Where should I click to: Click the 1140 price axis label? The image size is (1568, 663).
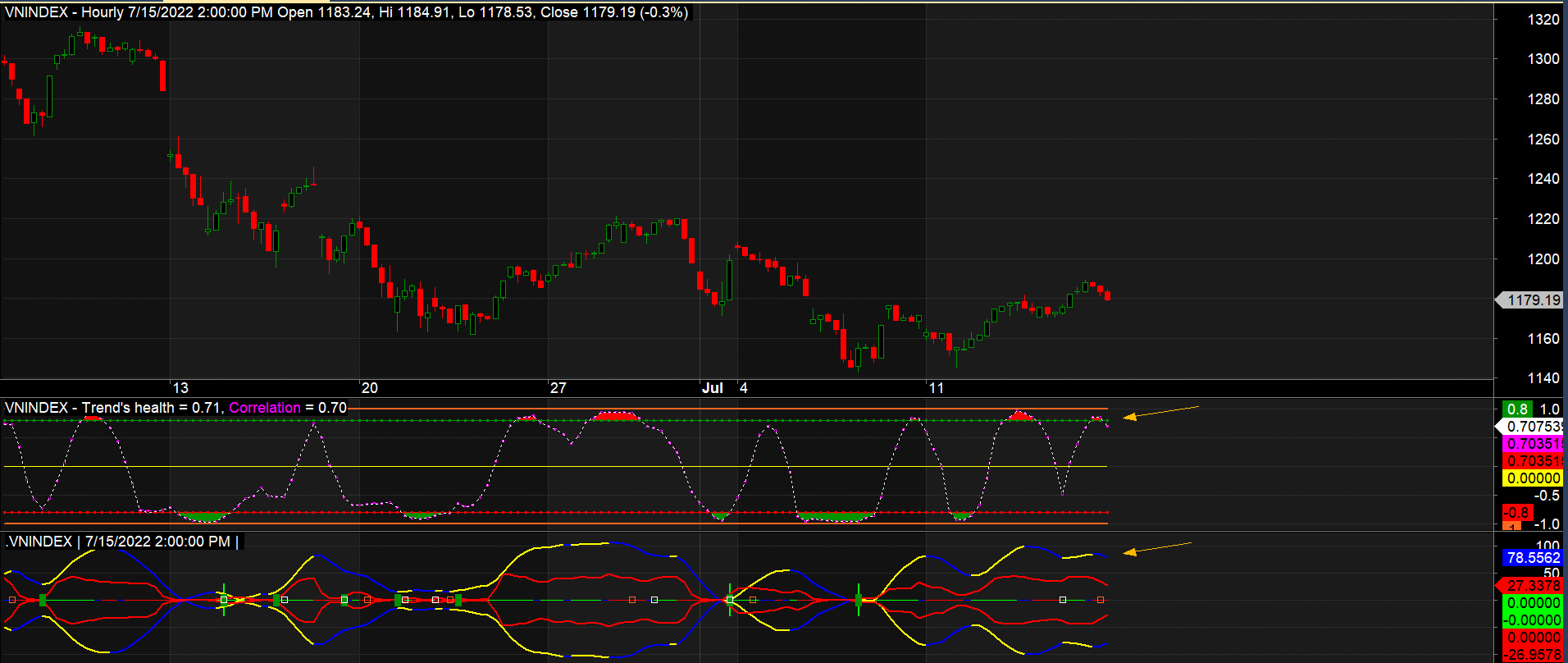tap(1543, 378)
